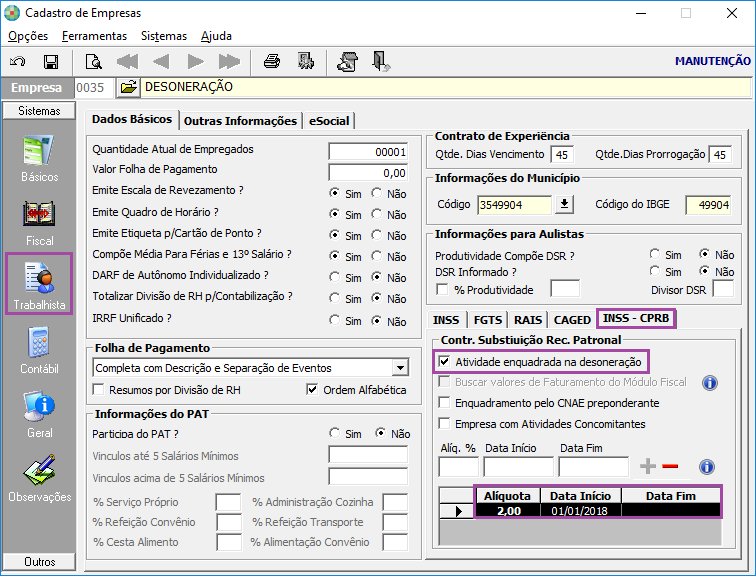This screenshot has width=756, height=576.
Task: Open the Geral system module
Action: tap(40, 415)
